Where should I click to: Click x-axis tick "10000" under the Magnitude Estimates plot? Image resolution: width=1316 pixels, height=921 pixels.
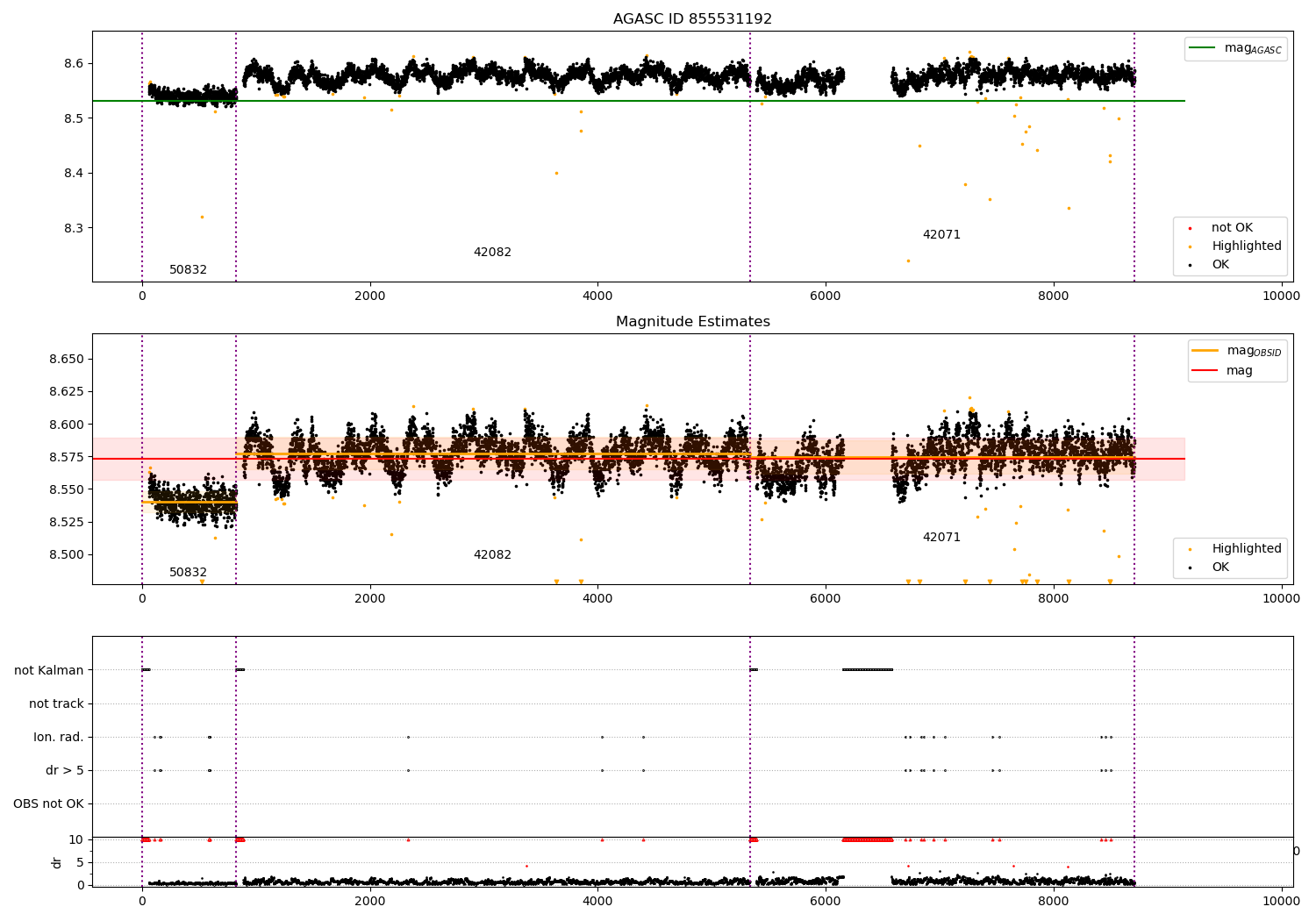1281,599
